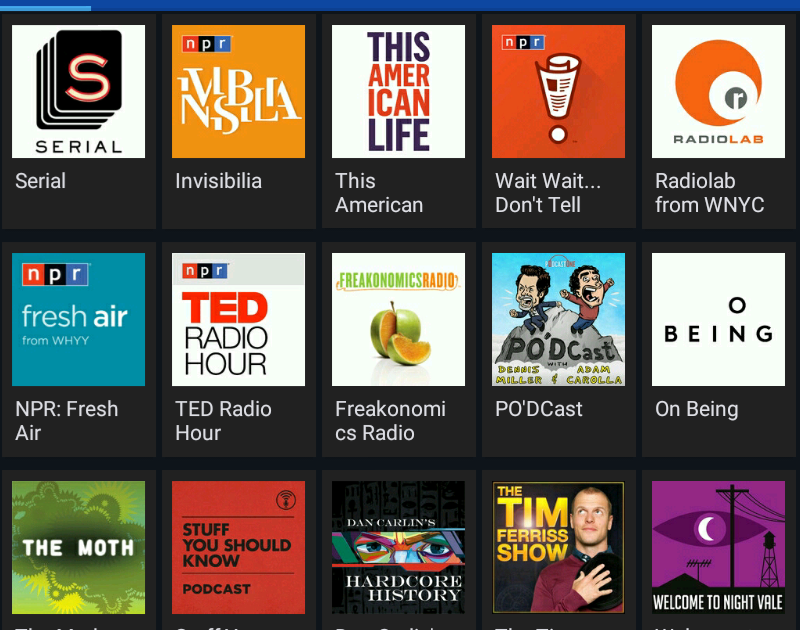Tap the 'PO'DCast' title label

pos(539,409)
